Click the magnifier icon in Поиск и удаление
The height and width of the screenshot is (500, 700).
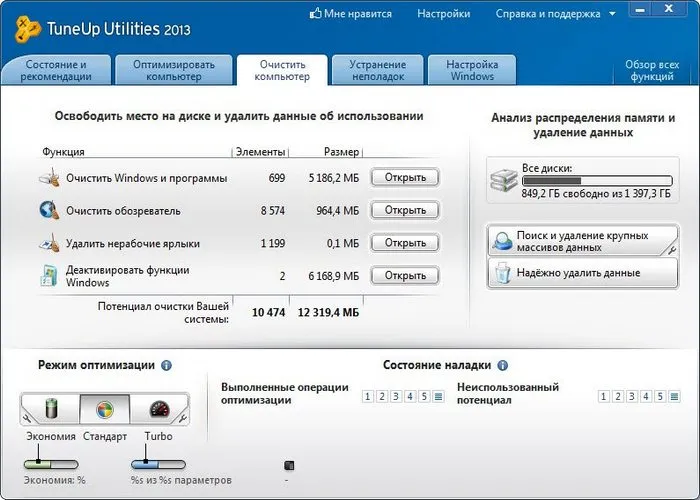503,241
